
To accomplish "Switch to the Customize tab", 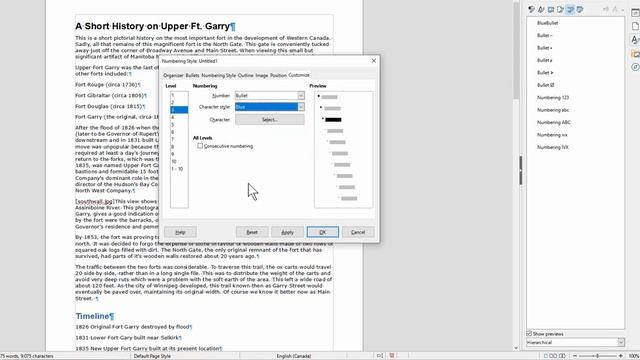I will coord(299,75).
